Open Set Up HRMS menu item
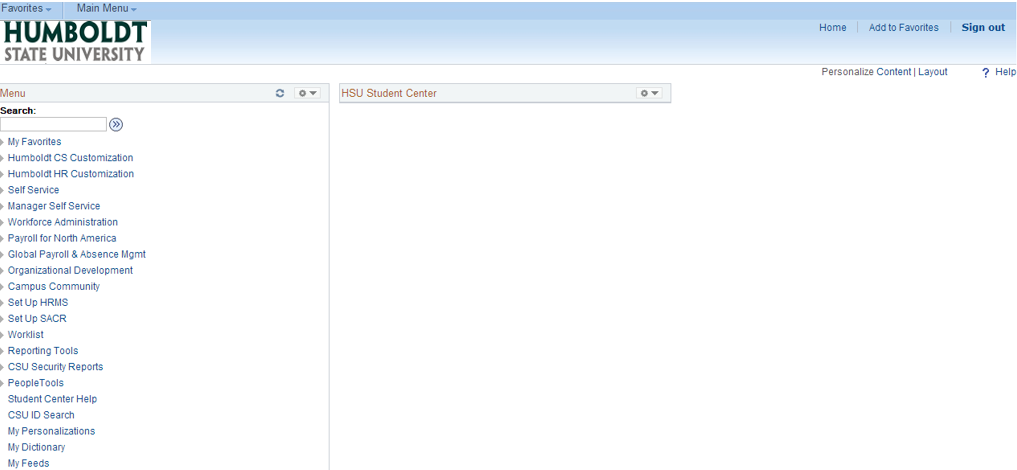 pyautogui.click(x=38, y=303)
